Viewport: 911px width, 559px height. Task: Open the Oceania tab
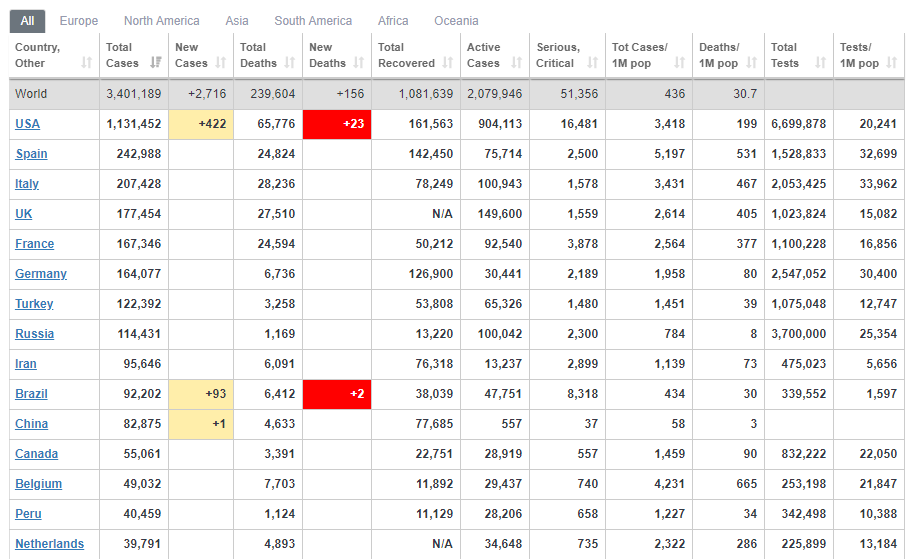[x=456, y=21]
